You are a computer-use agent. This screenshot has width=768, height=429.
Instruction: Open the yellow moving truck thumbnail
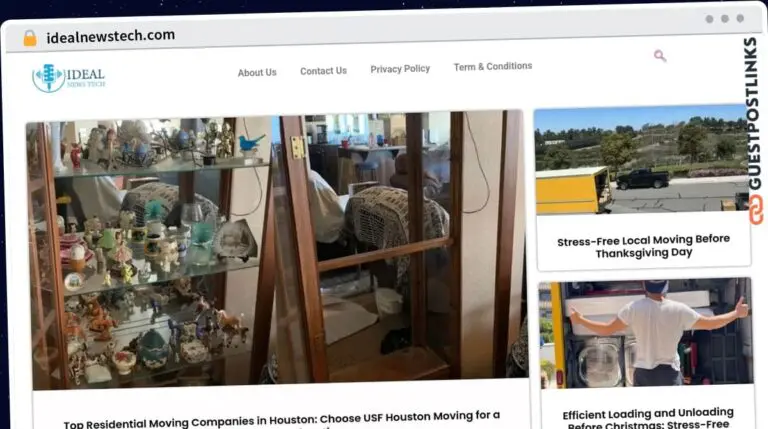click(642, 160)
